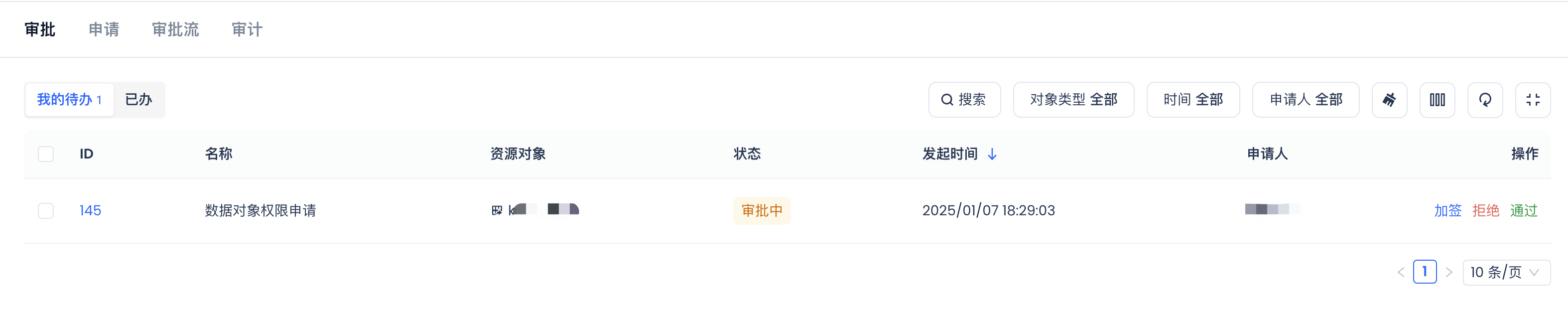Sort by the 发起时间 arrow icon
Image resolution: width=1568 pixels, height=325 pixels.
(x=992, y=154)
